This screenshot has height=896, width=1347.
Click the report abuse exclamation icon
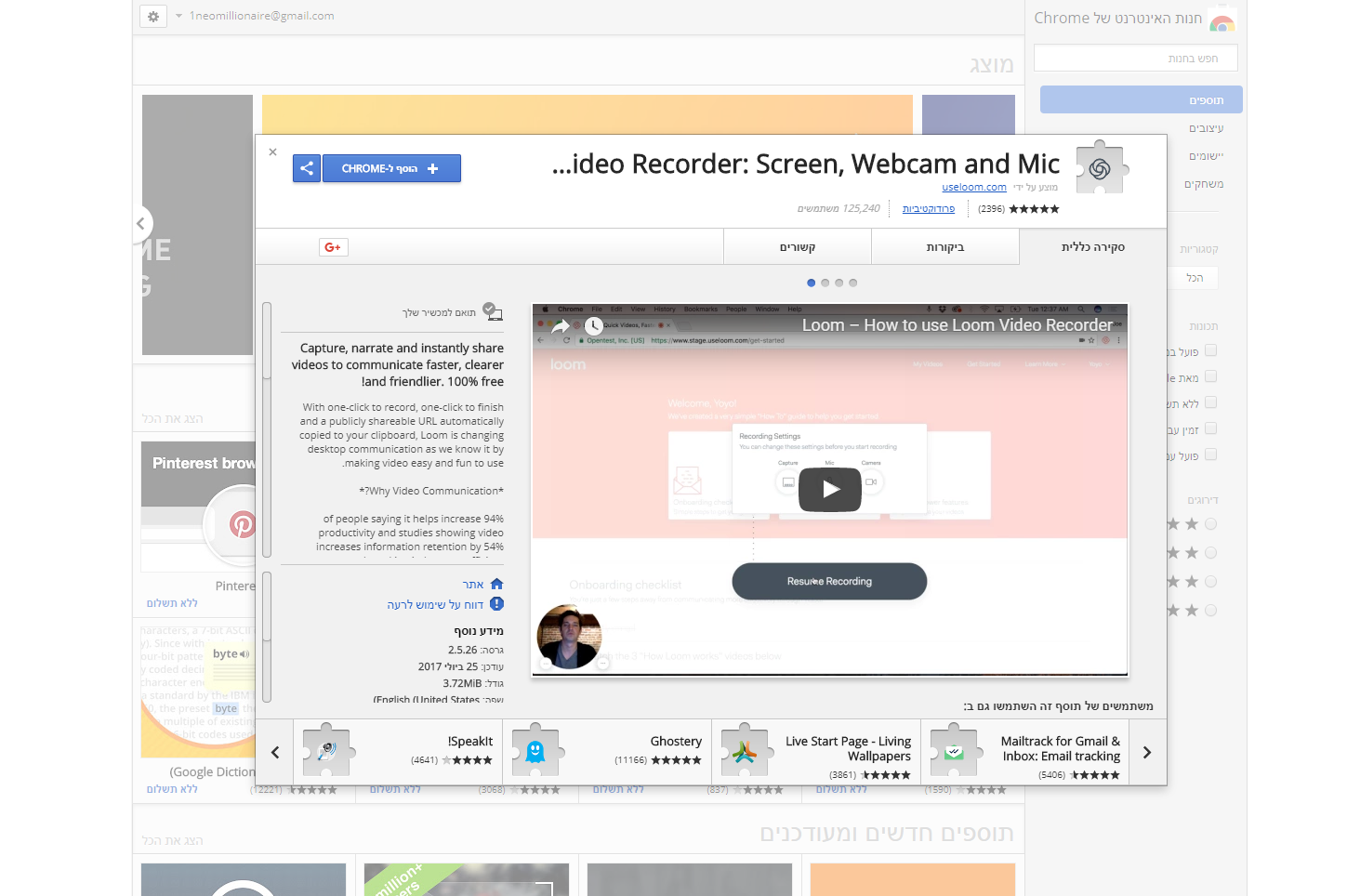click(x=496, y=604)
